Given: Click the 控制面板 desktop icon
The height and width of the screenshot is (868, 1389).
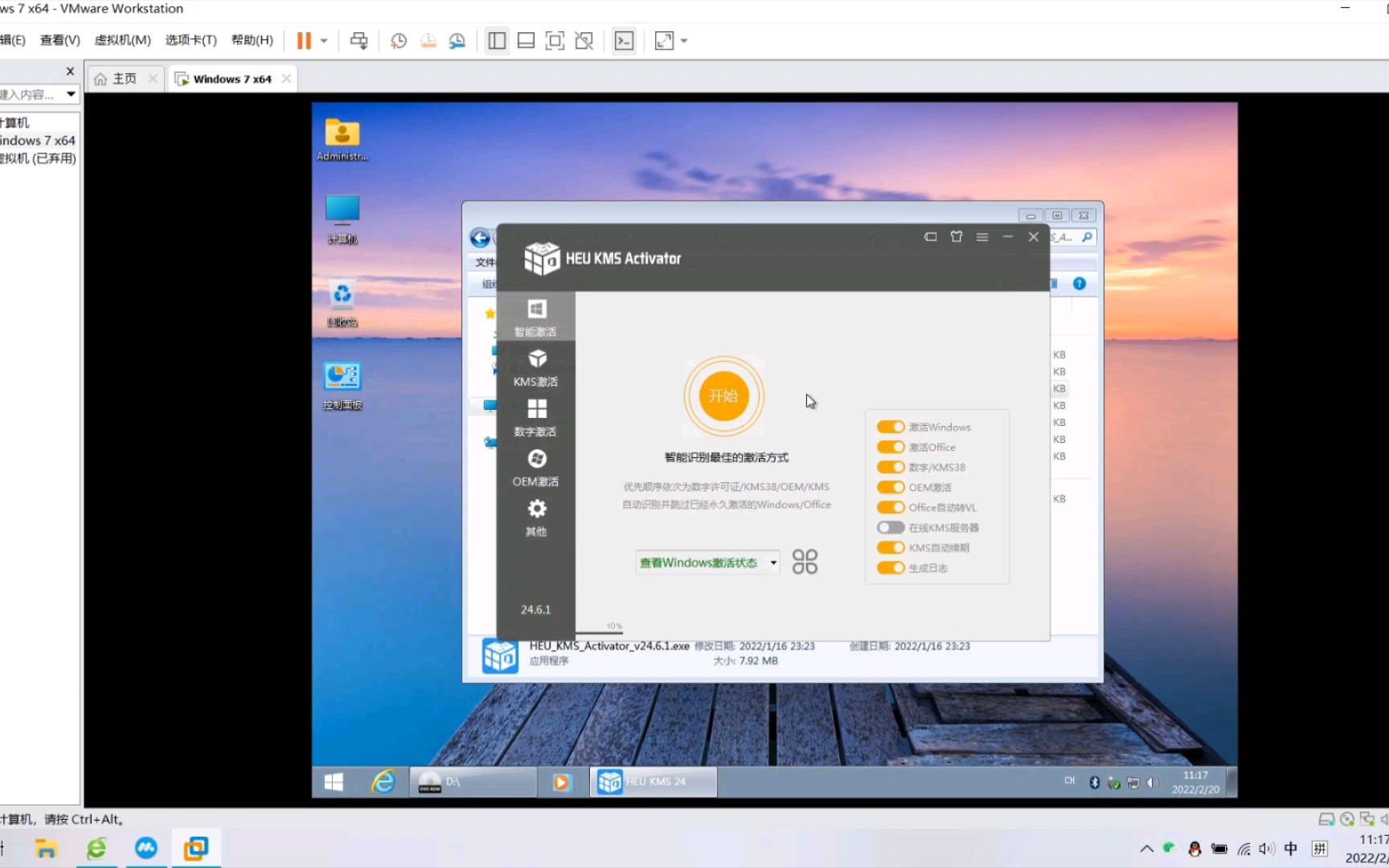Looking at the screenshot, I should point(342,386).
